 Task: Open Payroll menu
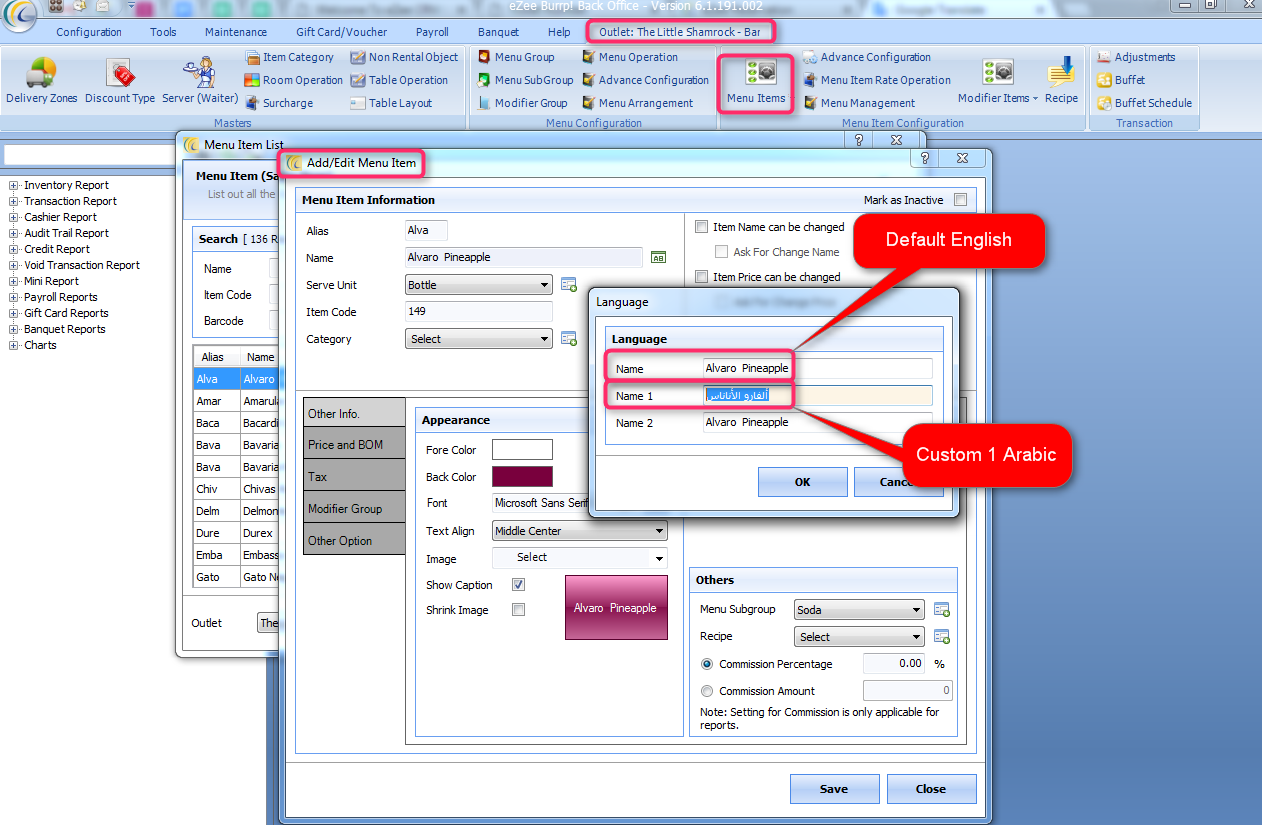click(x=432, y=32)
